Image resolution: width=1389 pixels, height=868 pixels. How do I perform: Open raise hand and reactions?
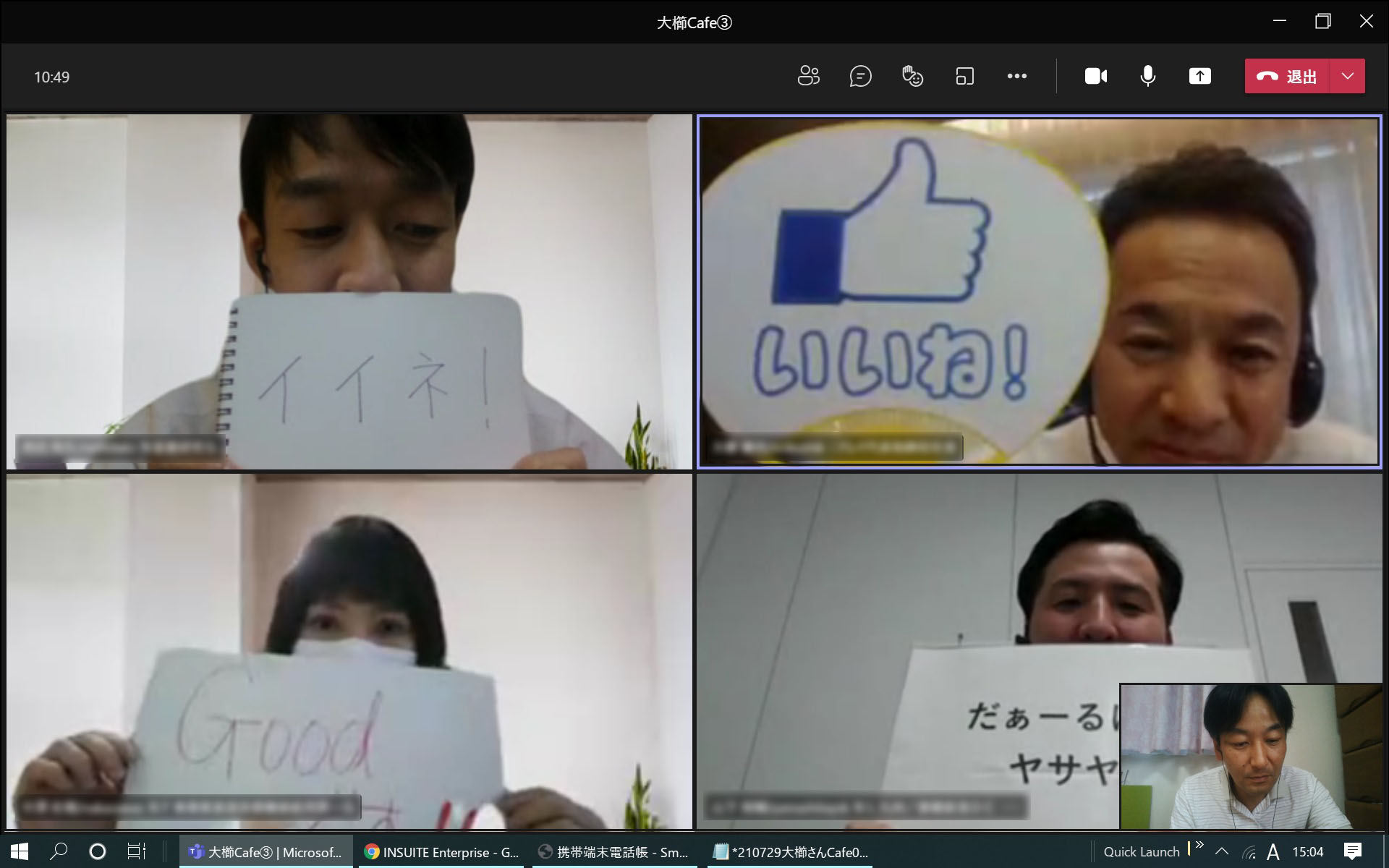coord(912,76)
